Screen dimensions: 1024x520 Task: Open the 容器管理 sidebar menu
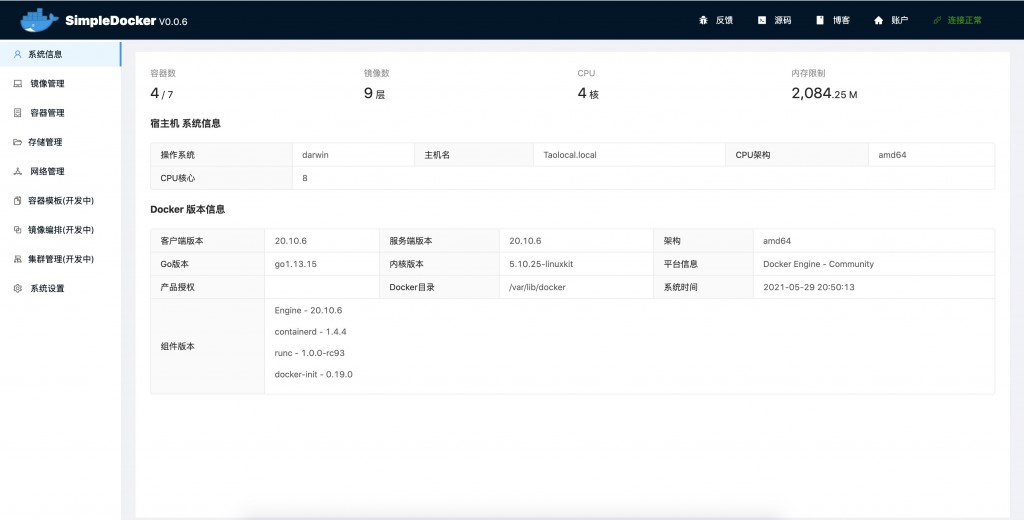(60, 113)
